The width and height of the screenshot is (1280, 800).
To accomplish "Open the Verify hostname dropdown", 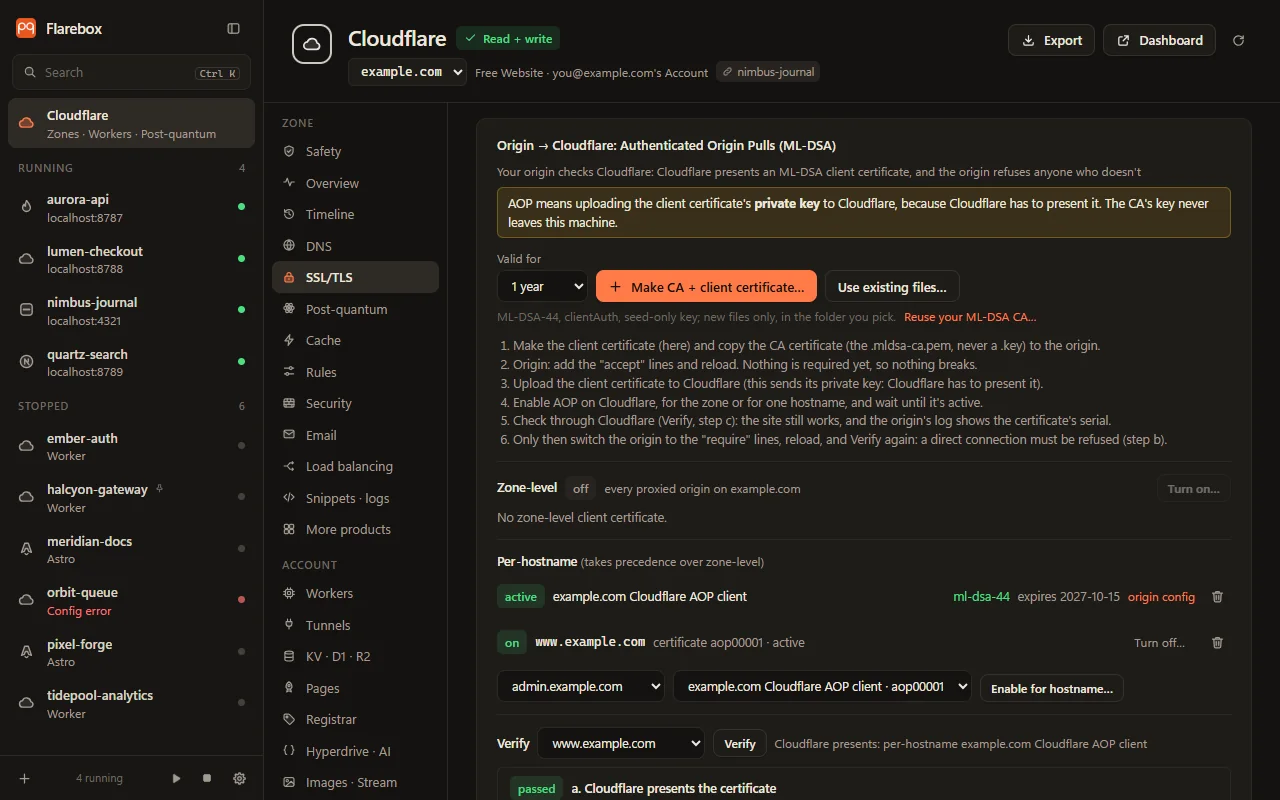I will point(621,744).
